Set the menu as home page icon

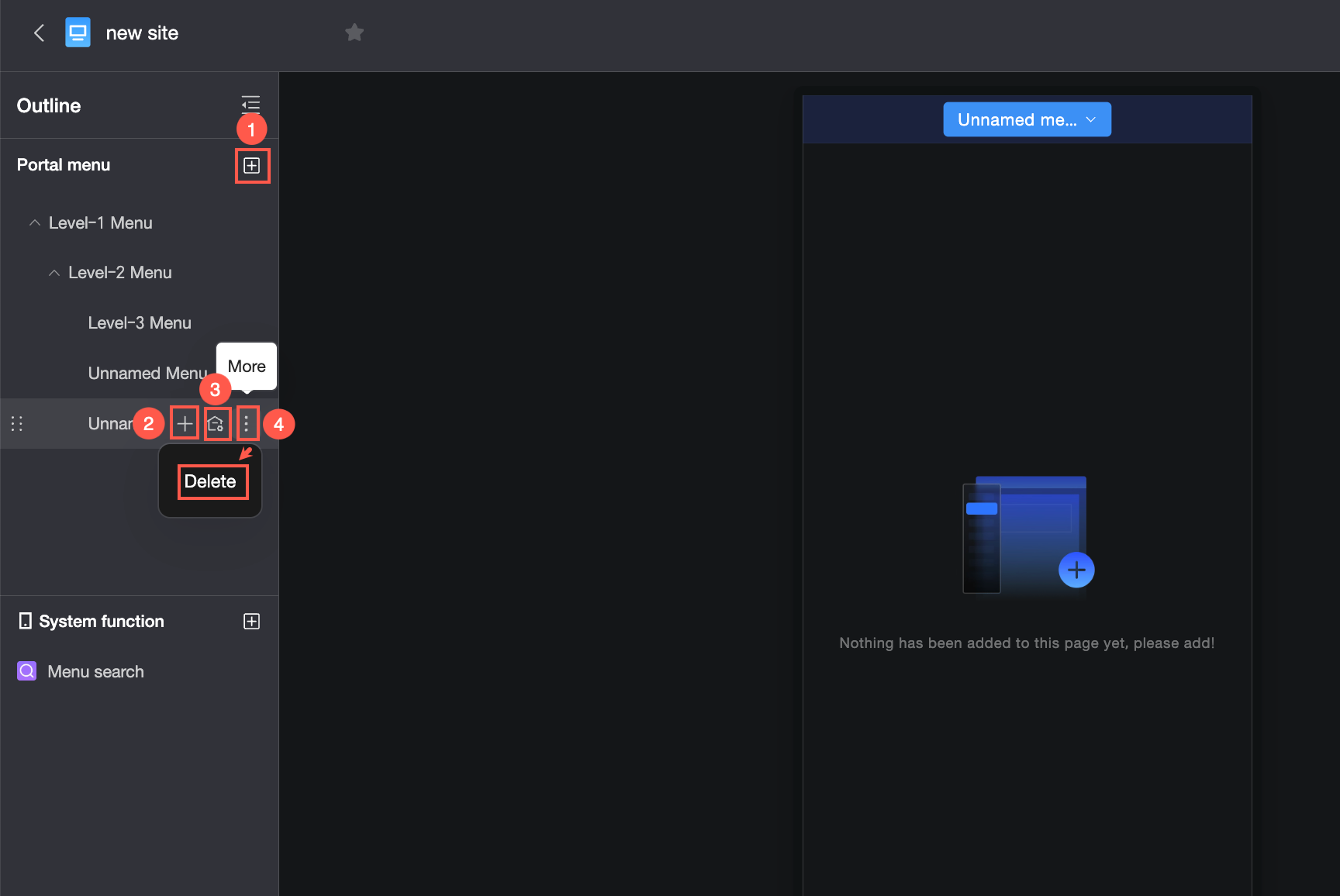pyautogui.click(x=216, y=423)
